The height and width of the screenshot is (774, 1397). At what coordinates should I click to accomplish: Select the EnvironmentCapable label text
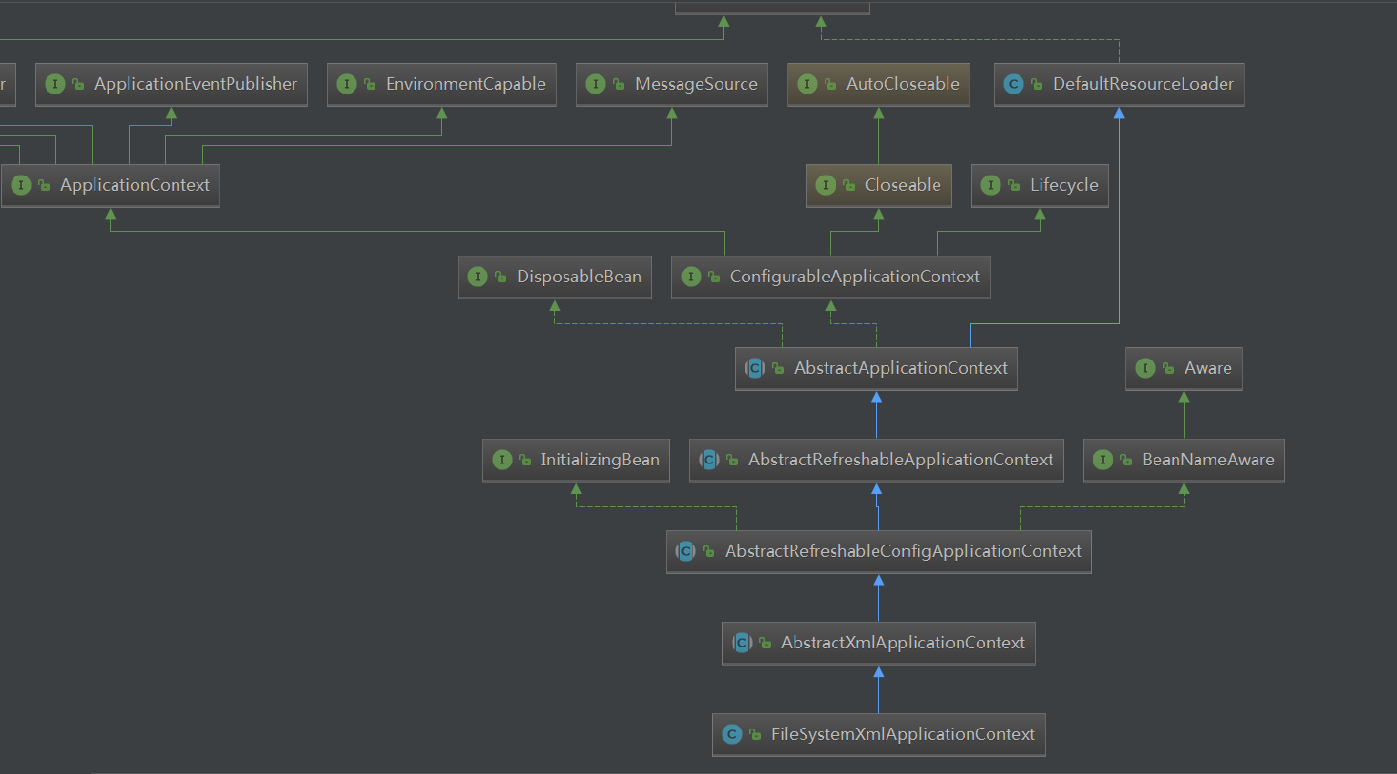[x=466, y=85]
